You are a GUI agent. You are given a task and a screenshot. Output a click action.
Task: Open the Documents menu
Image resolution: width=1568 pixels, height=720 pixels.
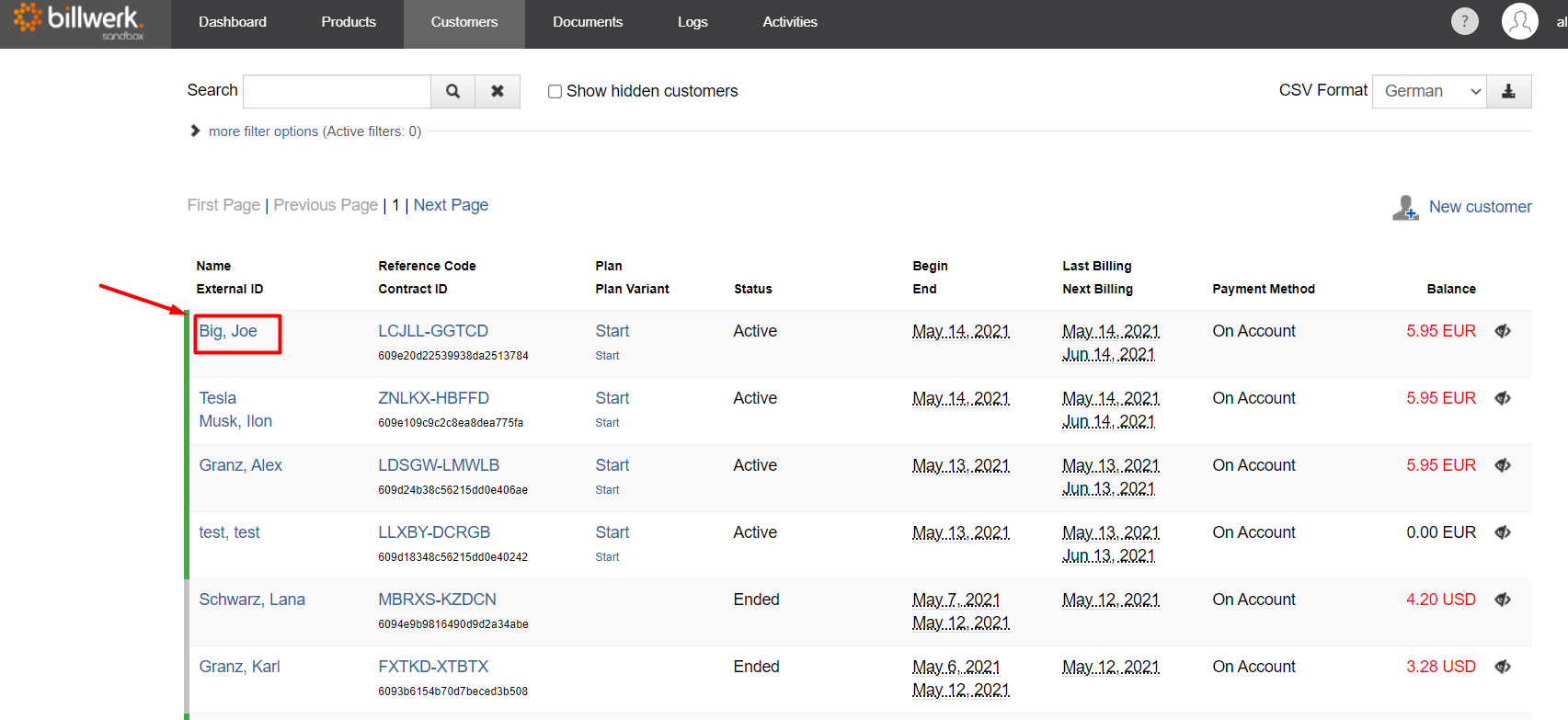[588, 22]
